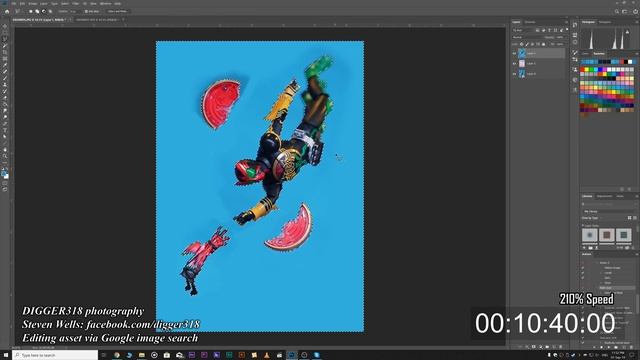Screen dimensions: 640x360
Task: Choose Add to selection mode icon
Action: [37, 11]
